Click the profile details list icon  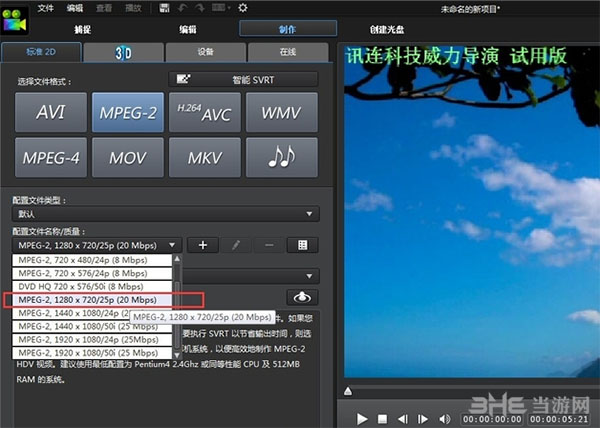302,245
